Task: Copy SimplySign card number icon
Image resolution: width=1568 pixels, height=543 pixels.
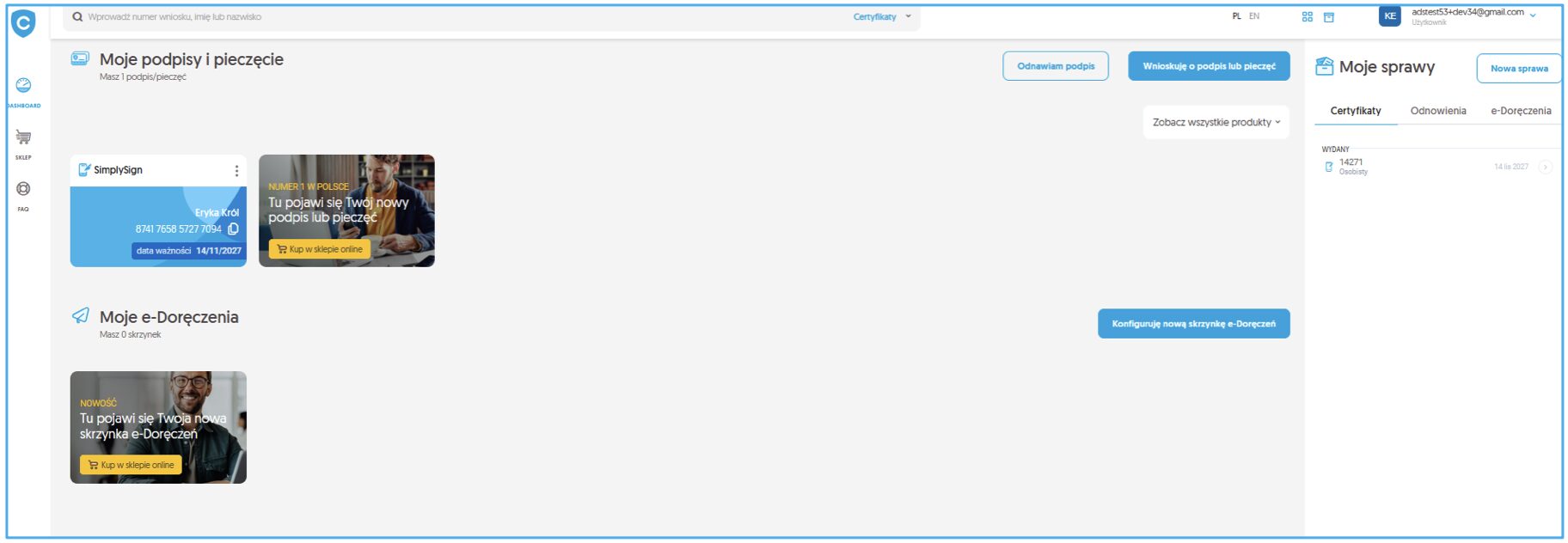Action: (x=233, y=229)
